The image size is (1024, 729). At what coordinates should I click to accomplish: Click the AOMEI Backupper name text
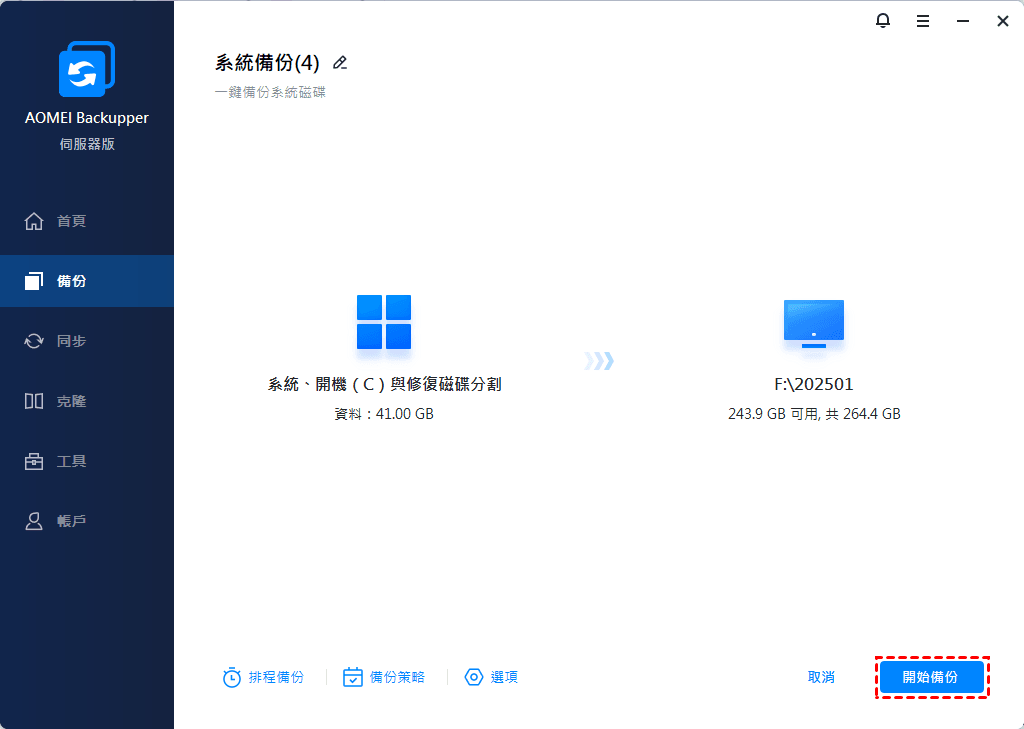tap(87, 118)
